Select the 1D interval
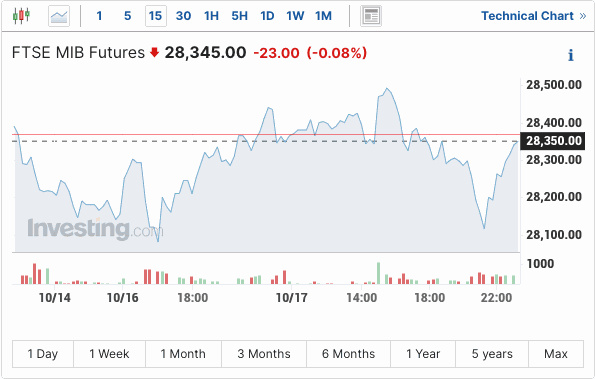This screenshot has height=379, width=595. (267, 16)
